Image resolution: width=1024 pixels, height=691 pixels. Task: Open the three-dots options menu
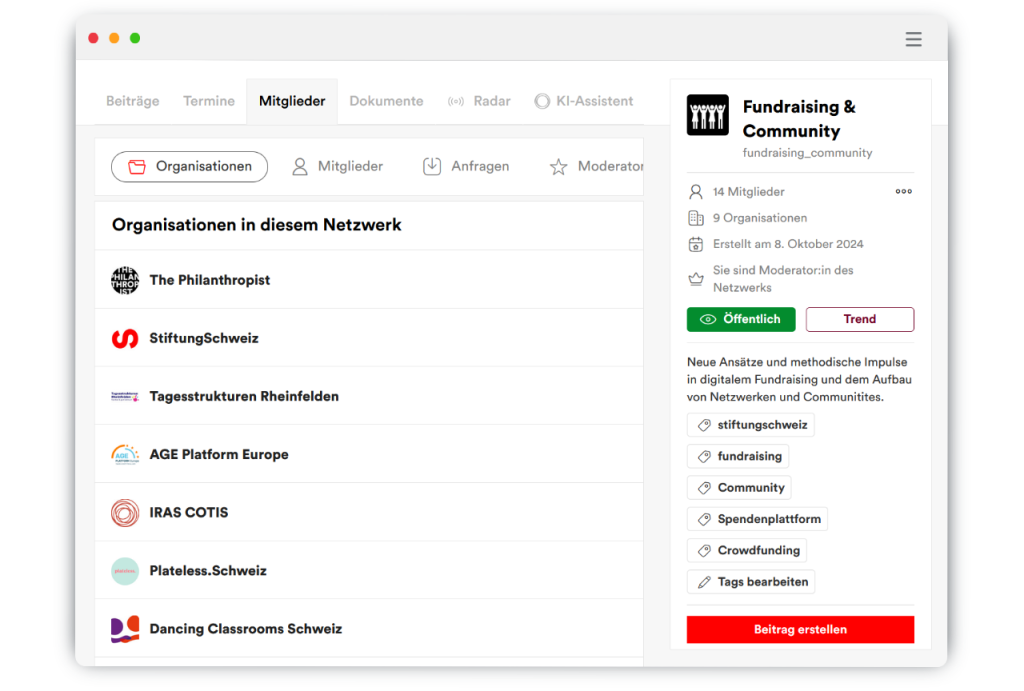(903, 191)
